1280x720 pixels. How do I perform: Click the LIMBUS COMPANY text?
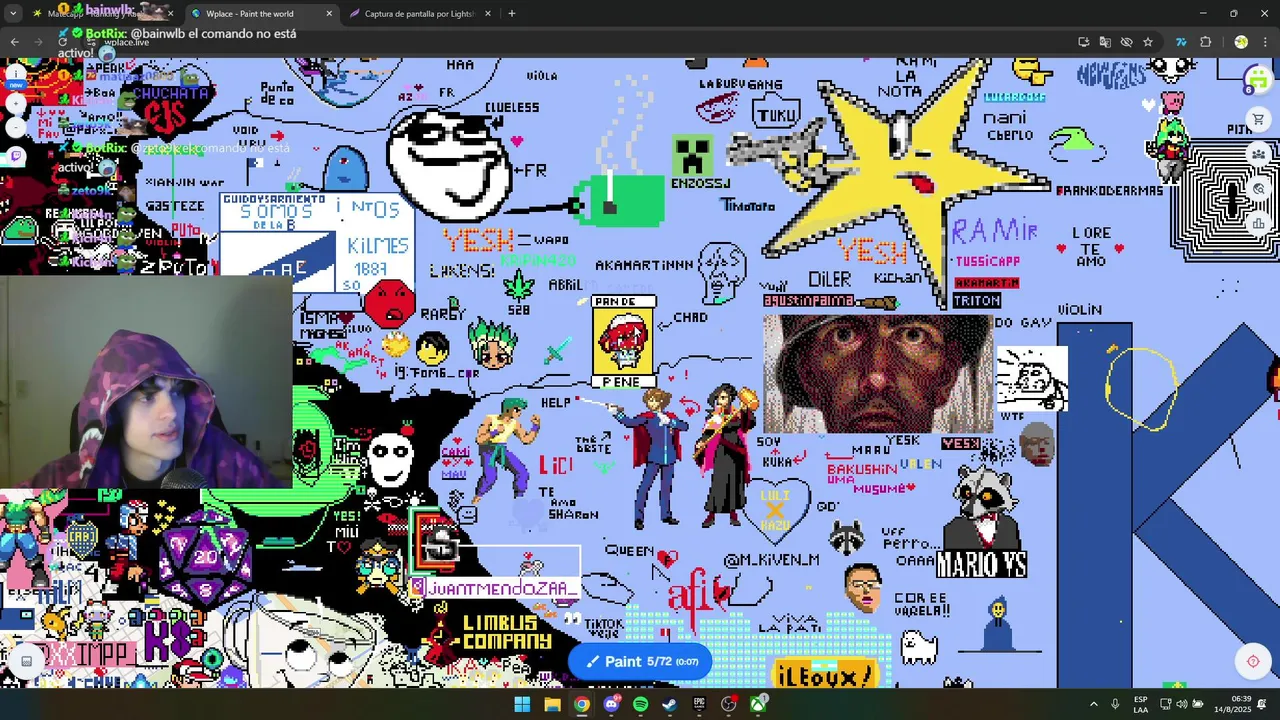507,632
